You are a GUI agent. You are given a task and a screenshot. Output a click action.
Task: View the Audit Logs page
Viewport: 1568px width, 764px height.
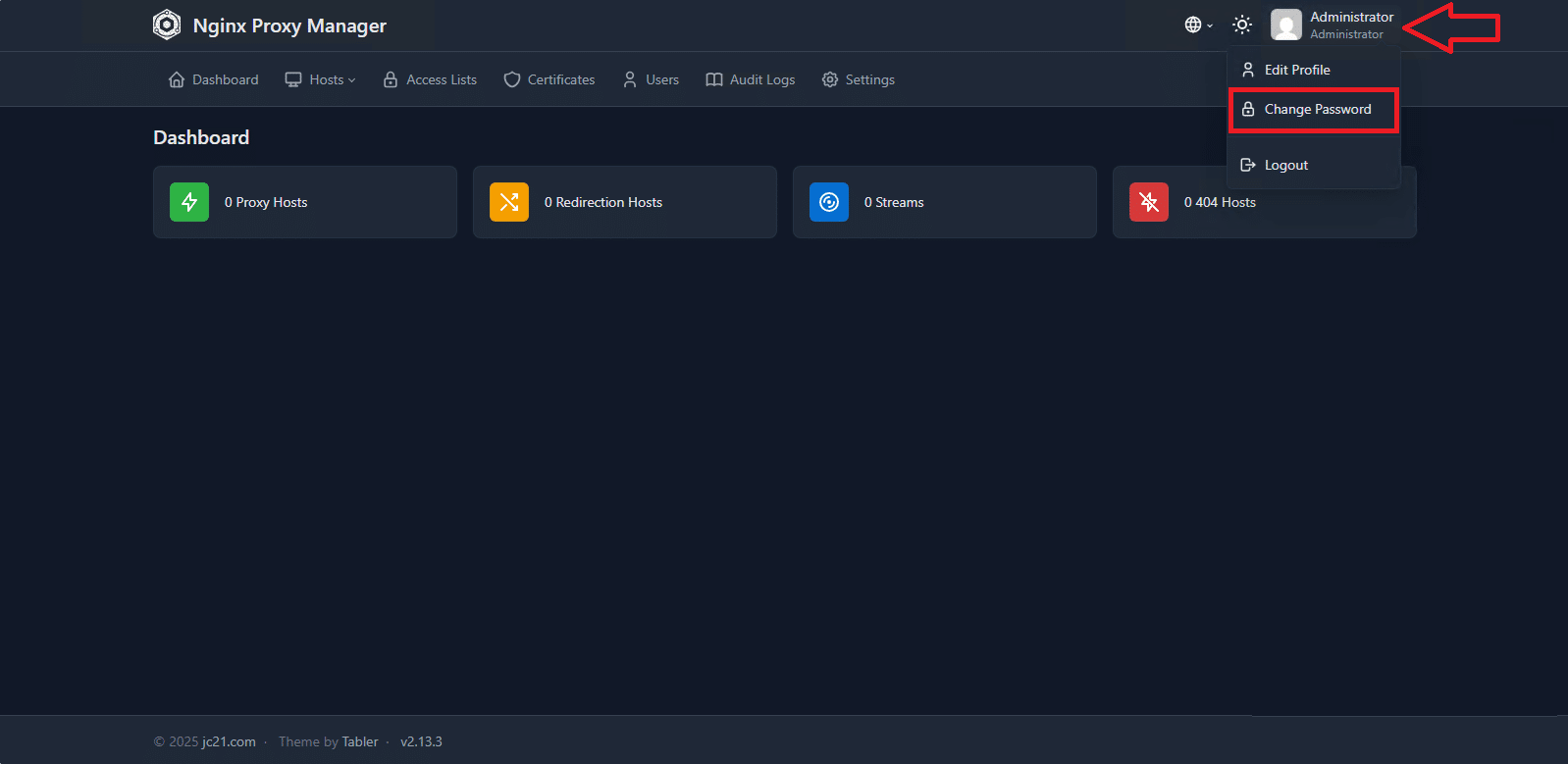point(751,79)
